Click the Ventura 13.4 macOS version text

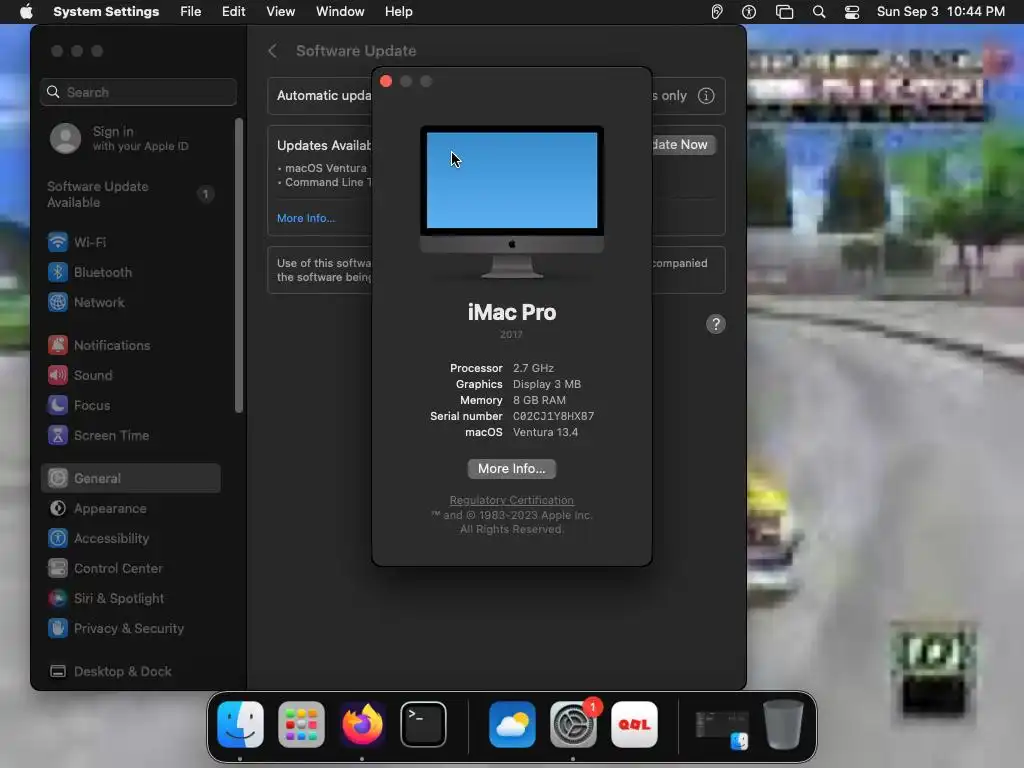click(545, 432)
